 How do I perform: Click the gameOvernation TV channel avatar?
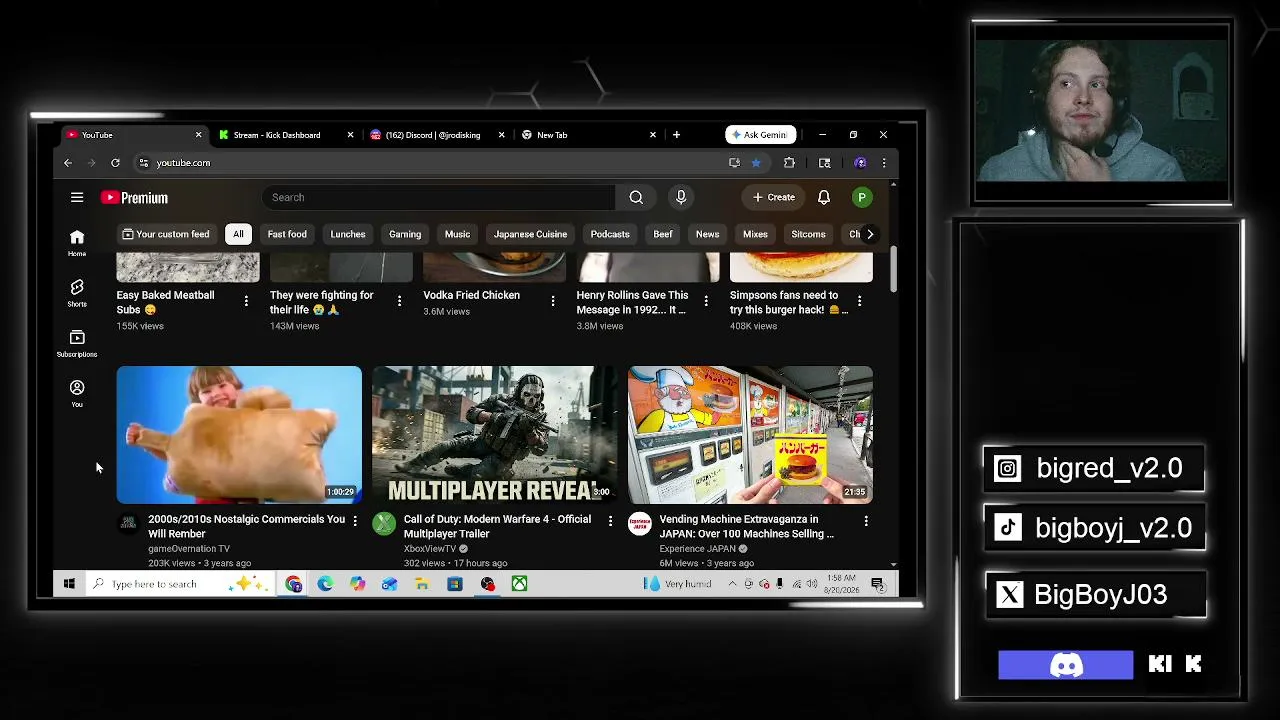pos(128,524)
